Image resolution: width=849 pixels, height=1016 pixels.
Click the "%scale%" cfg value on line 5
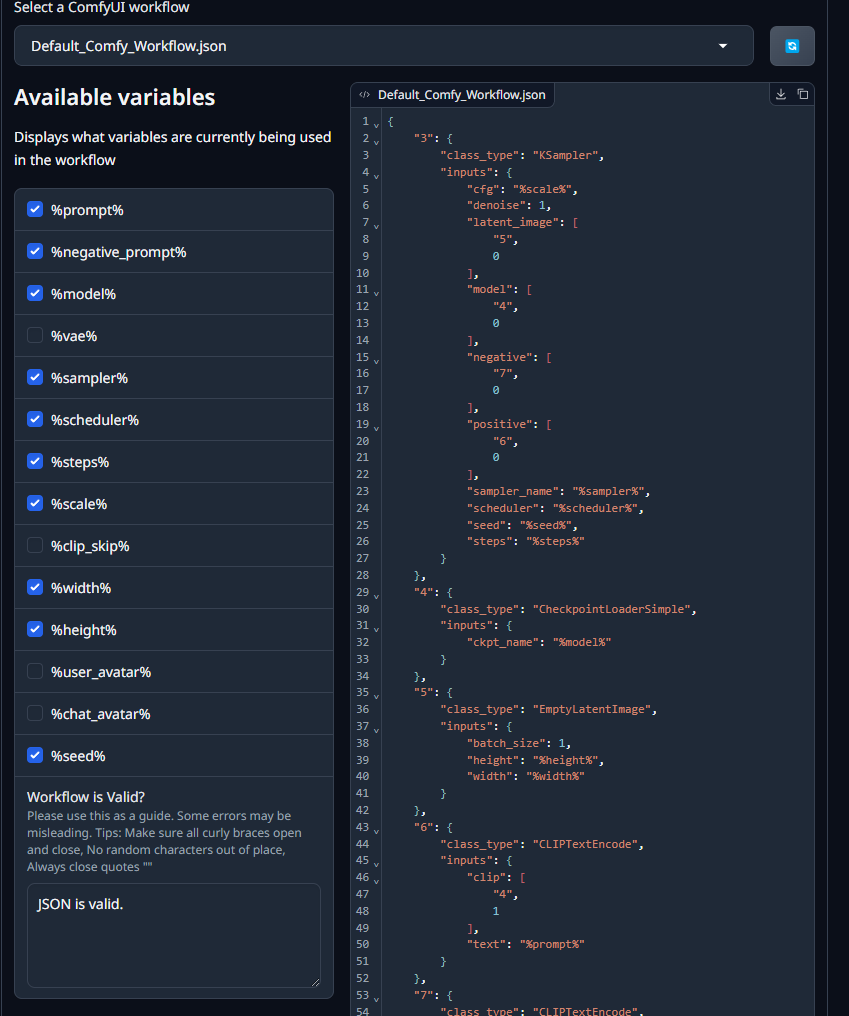coord(542,189)
